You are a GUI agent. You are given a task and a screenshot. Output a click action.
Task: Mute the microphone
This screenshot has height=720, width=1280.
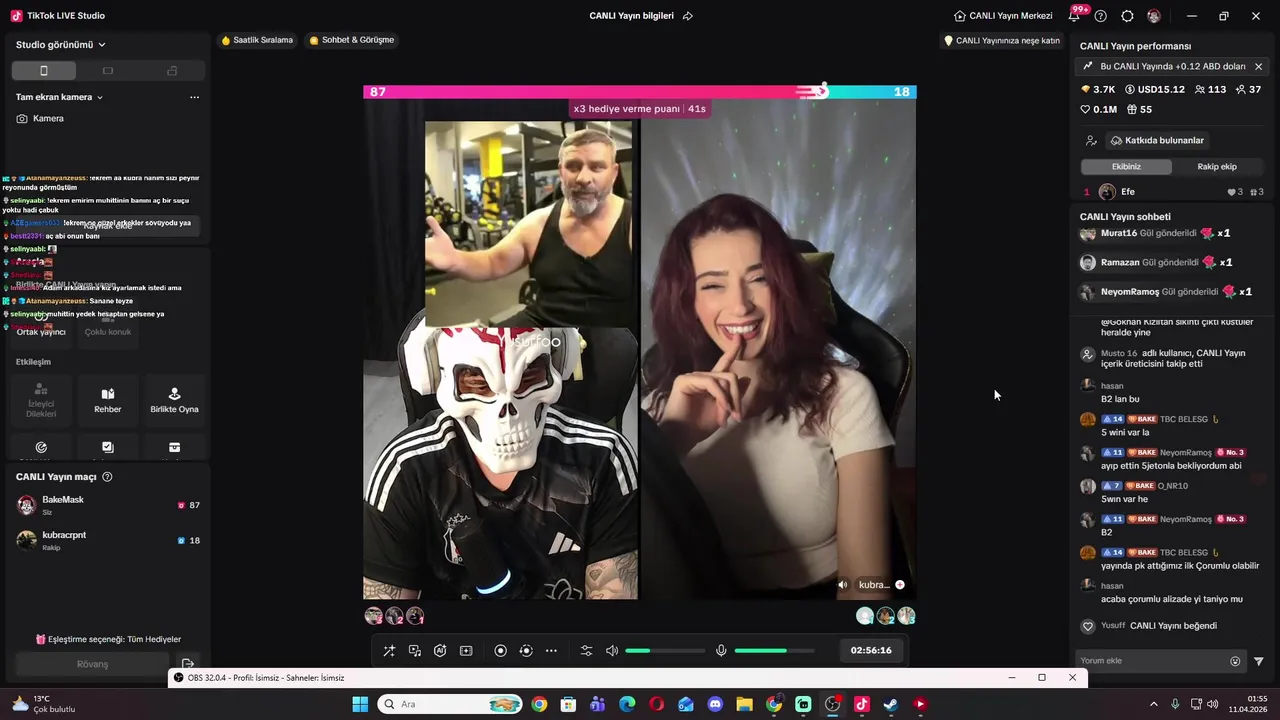click(x=721, y=651)
